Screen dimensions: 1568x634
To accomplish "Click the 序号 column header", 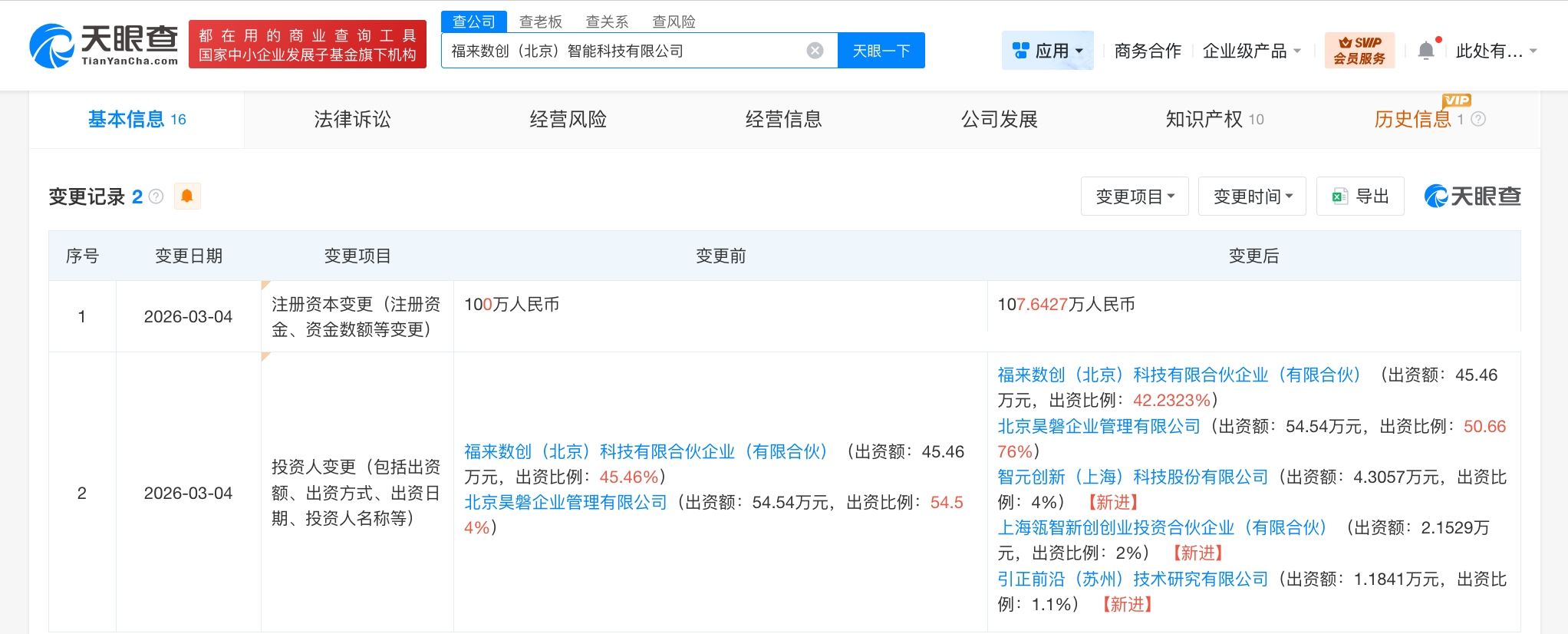I will click(82, 256).
